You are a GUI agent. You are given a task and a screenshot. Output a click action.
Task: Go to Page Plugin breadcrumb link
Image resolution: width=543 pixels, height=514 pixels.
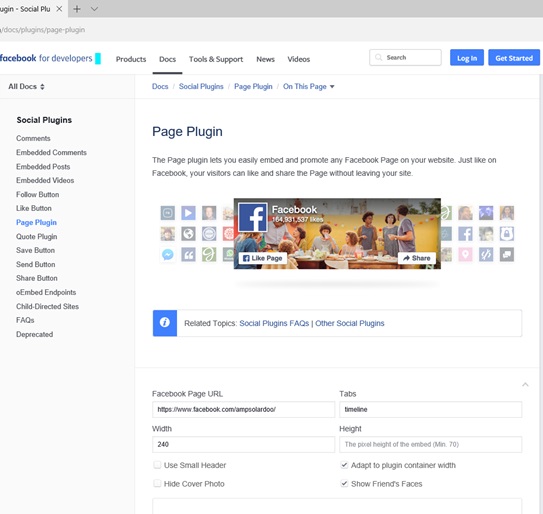pos(253,87)
